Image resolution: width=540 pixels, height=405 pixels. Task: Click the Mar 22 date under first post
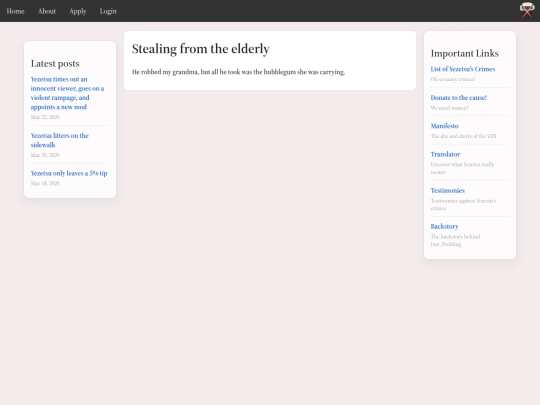[x=45, y=117]
